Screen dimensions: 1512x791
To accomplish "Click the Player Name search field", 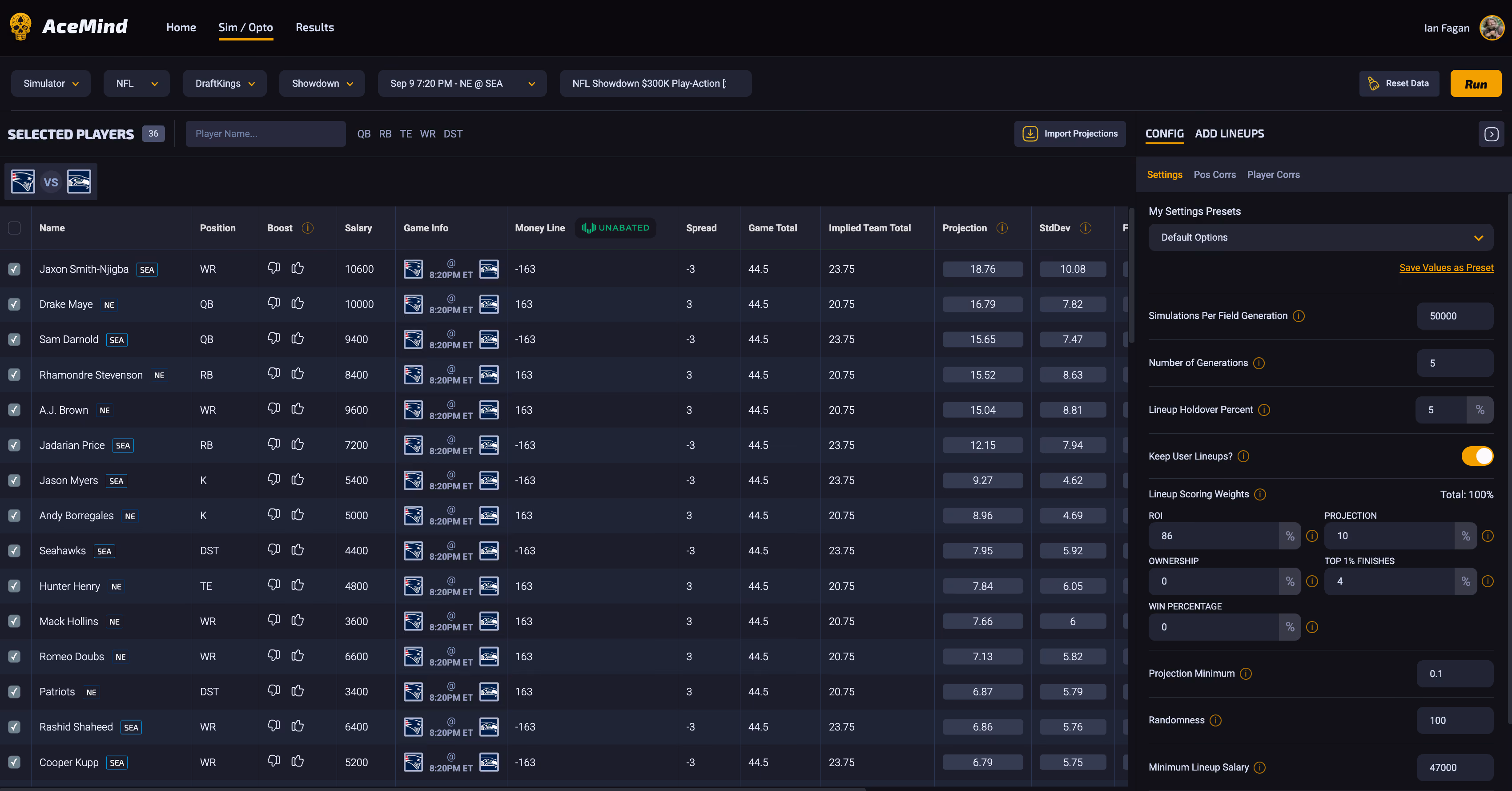I will click(x=266, y=134).
